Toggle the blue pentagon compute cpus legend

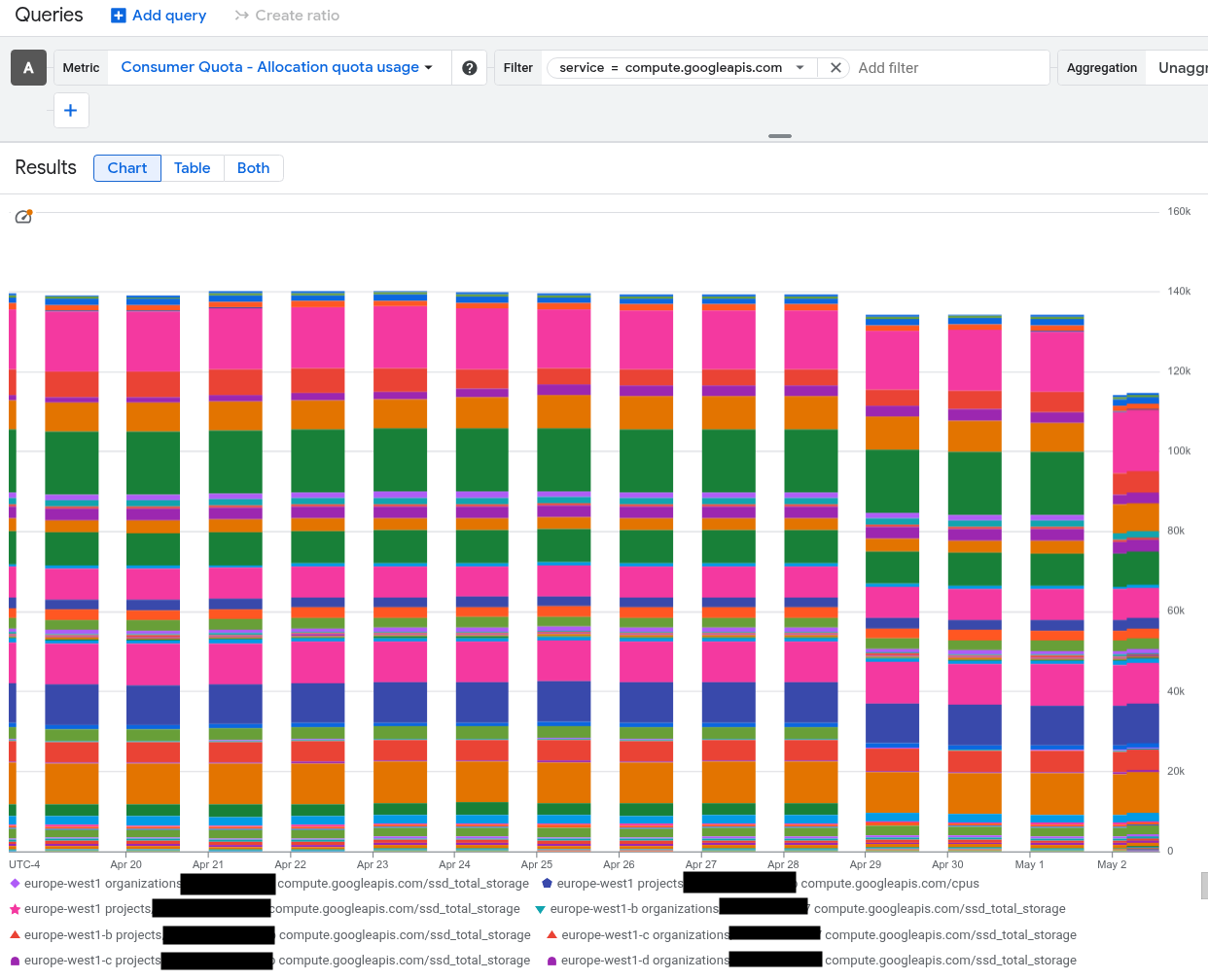point(548,884)
